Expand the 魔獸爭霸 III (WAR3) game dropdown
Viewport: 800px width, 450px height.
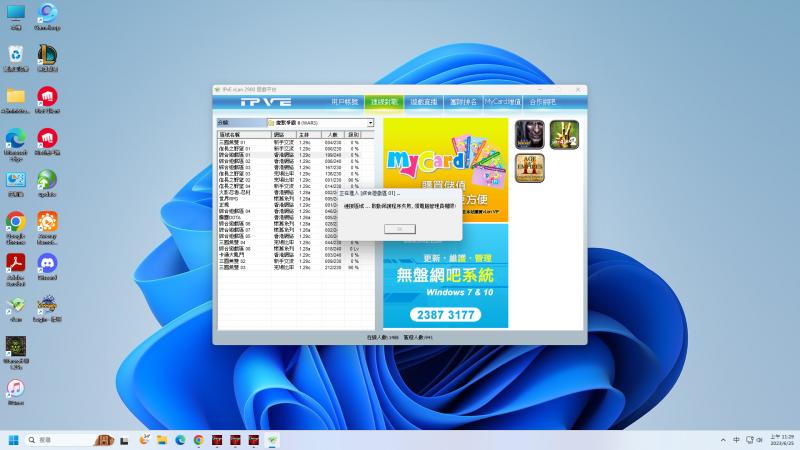(x=370, y=123)
